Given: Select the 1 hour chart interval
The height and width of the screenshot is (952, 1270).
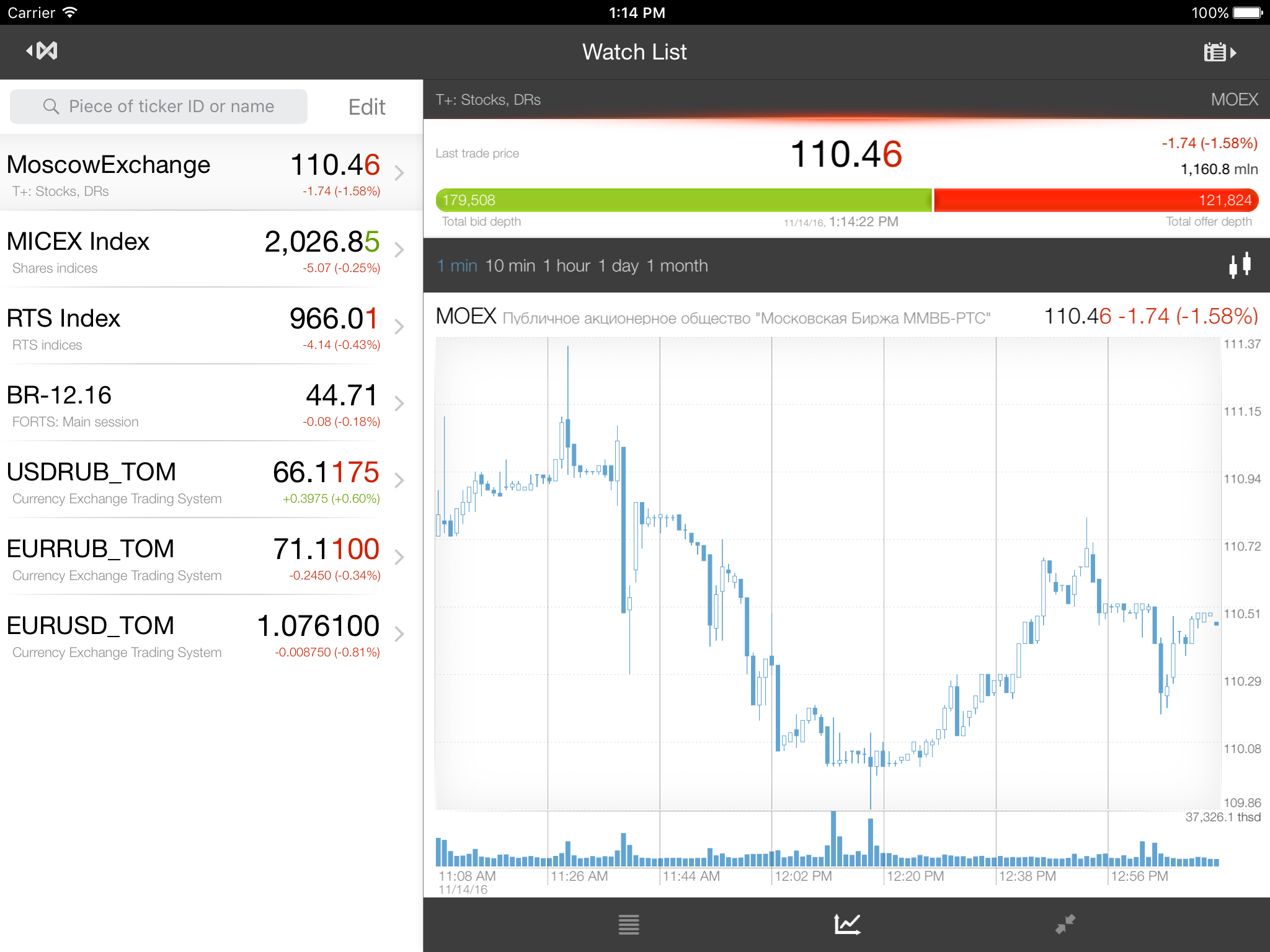Looking at the screenshot, I should coord(566,266).
